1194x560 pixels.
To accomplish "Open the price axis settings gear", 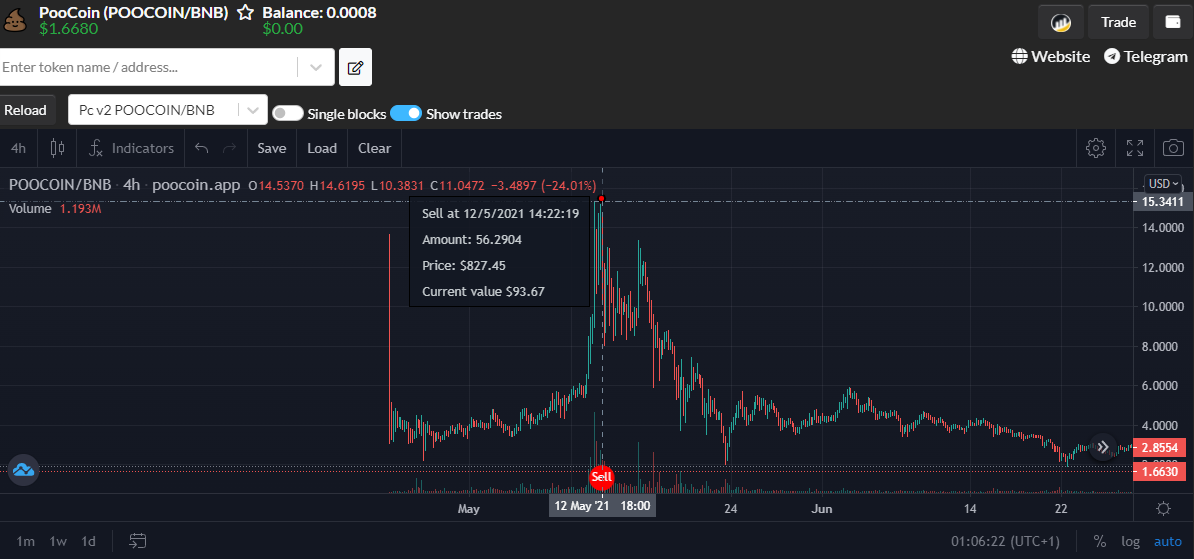I will coord(1163,508).
